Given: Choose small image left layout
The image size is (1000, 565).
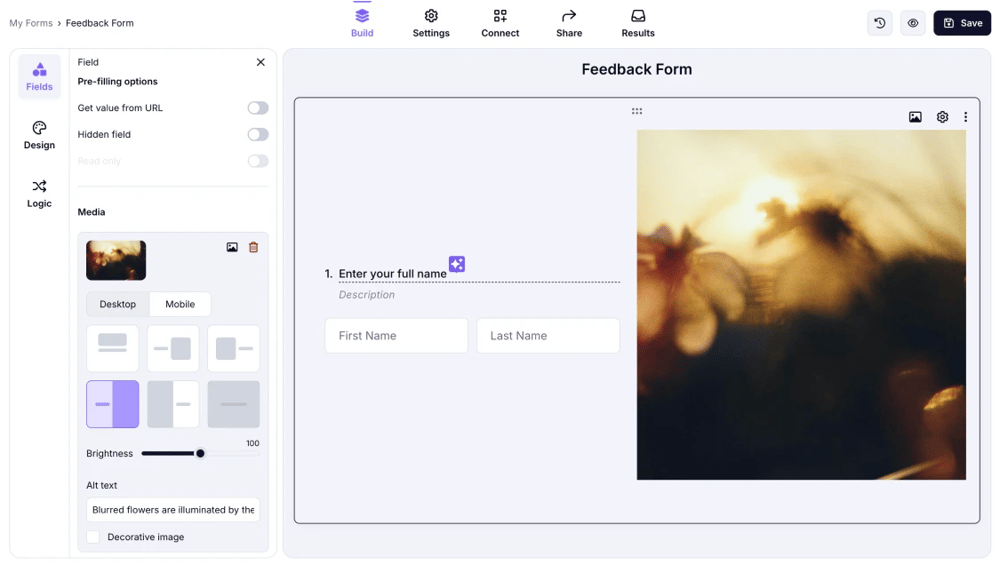Looking at the screenshot, I should [233, 348].
